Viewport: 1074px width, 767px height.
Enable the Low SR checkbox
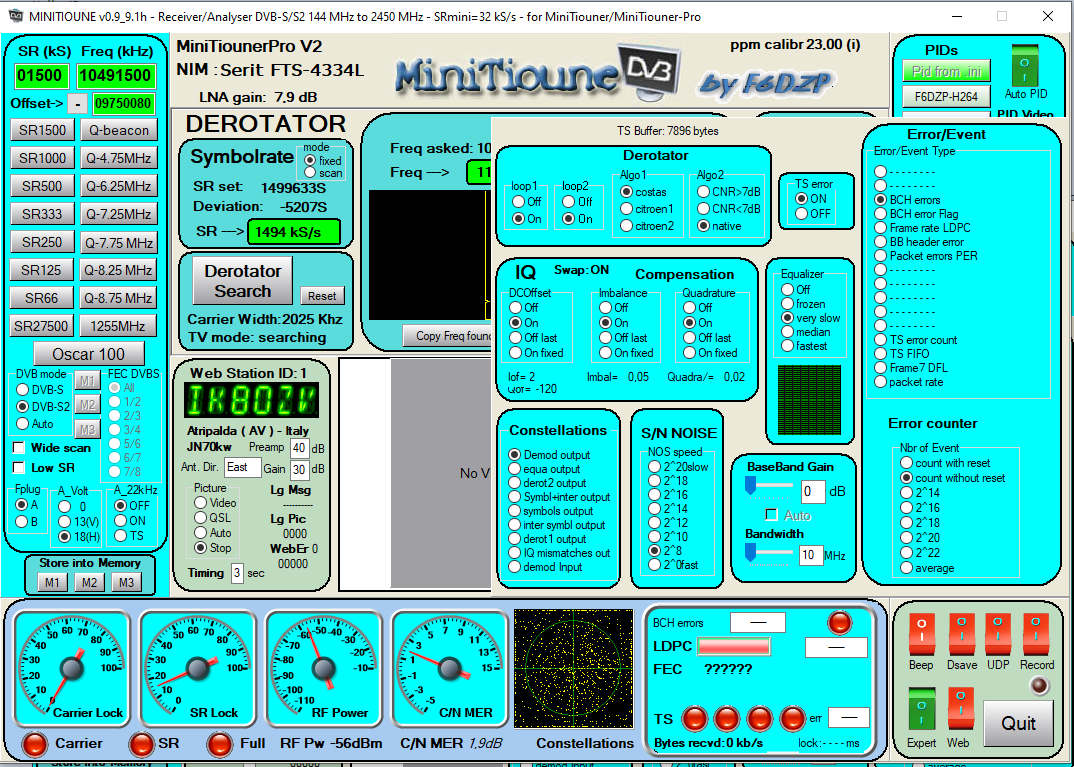tap(19, 467)
